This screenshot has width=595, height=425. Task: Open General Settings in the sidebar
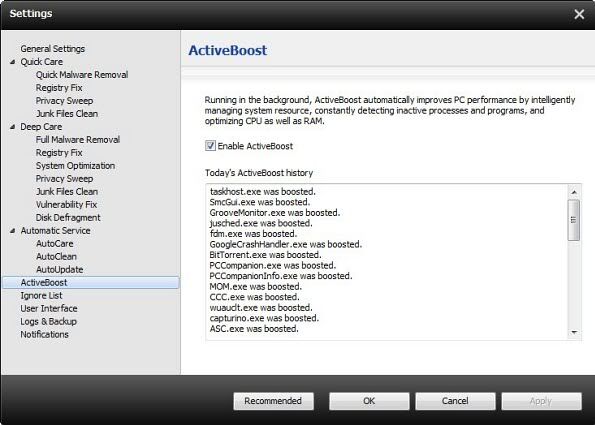tap(53, 49)
